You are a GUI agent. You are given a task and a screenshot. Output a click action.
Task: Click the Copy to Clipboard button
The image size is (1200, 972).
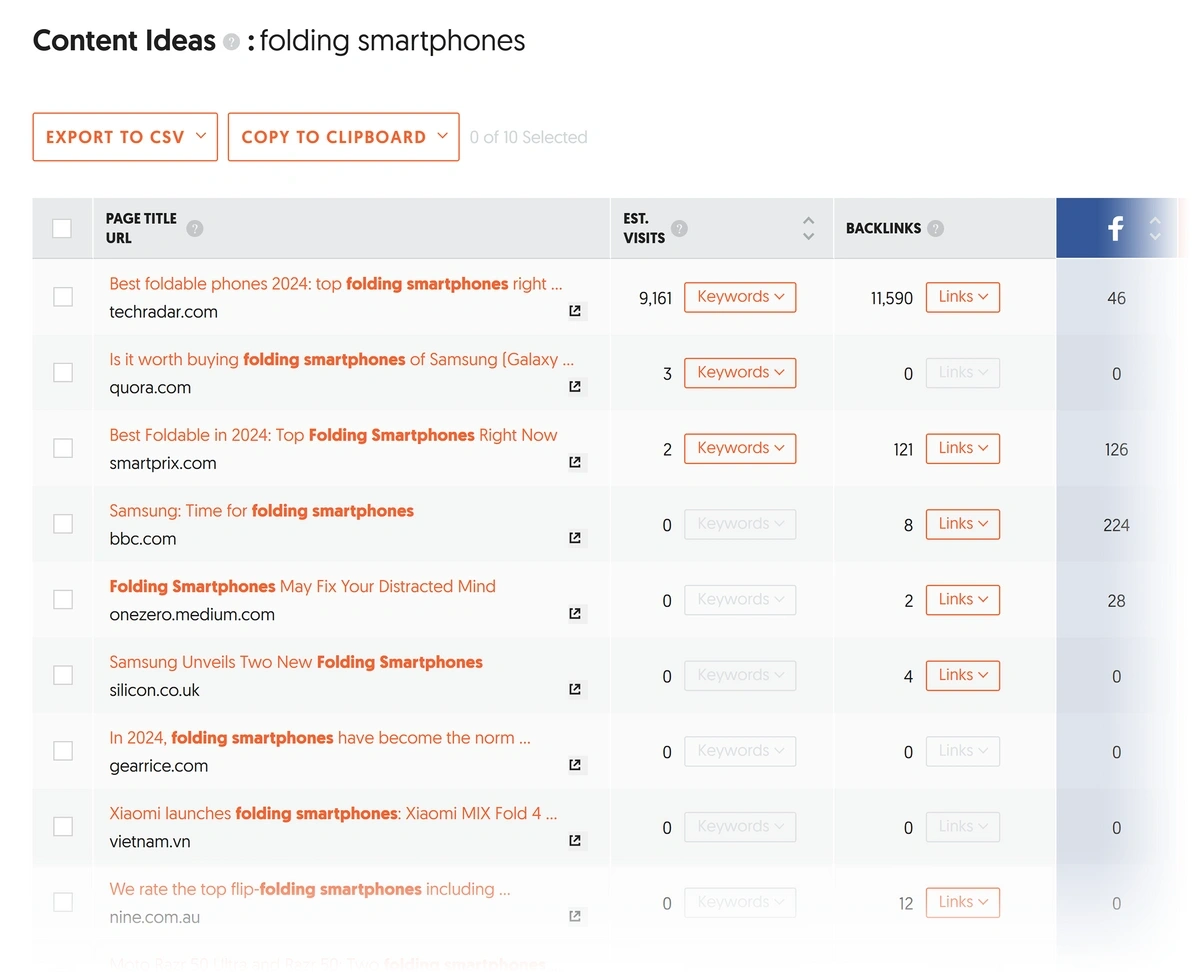(343, 137)
